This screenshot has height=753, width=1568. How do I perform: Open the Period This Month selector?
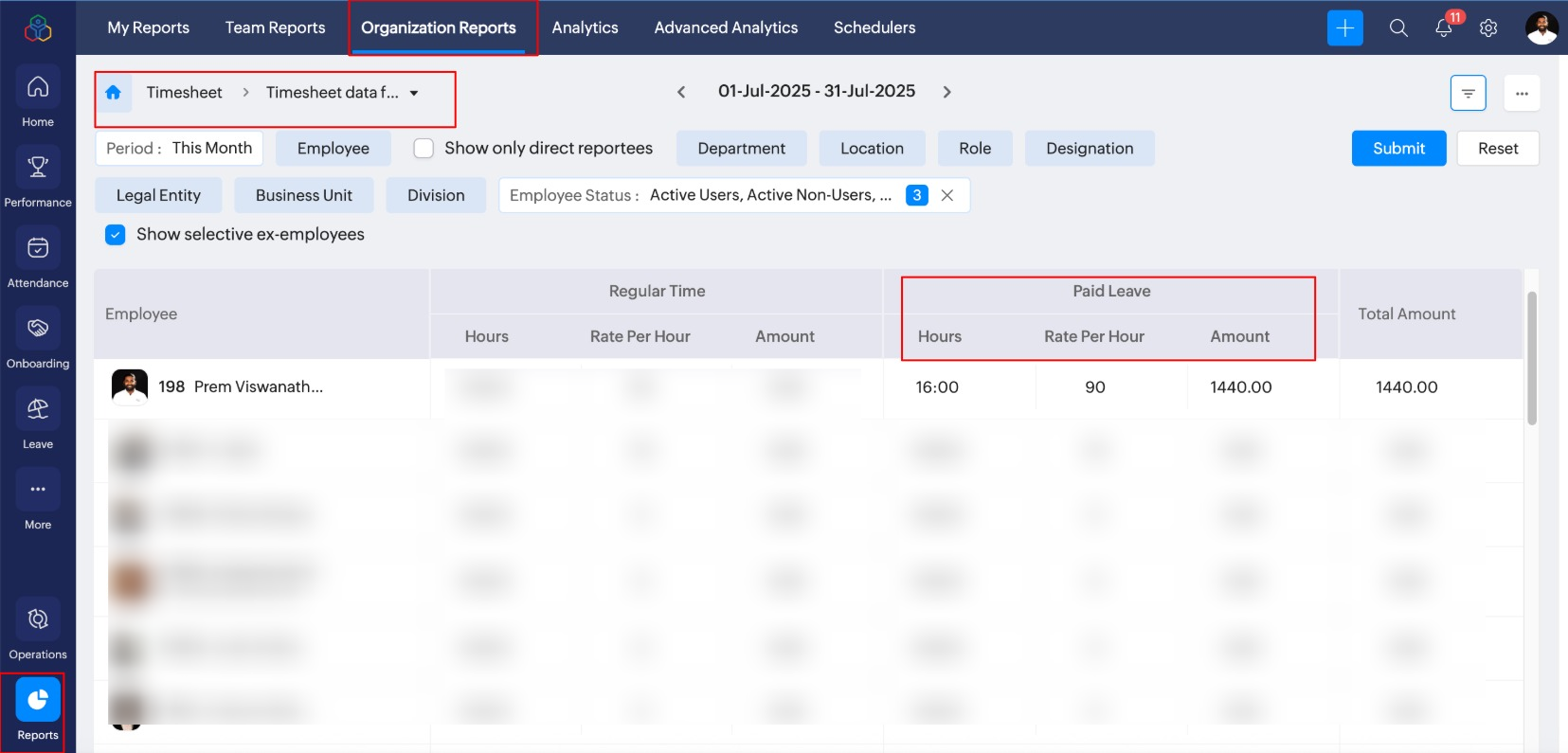pos(179,149)
